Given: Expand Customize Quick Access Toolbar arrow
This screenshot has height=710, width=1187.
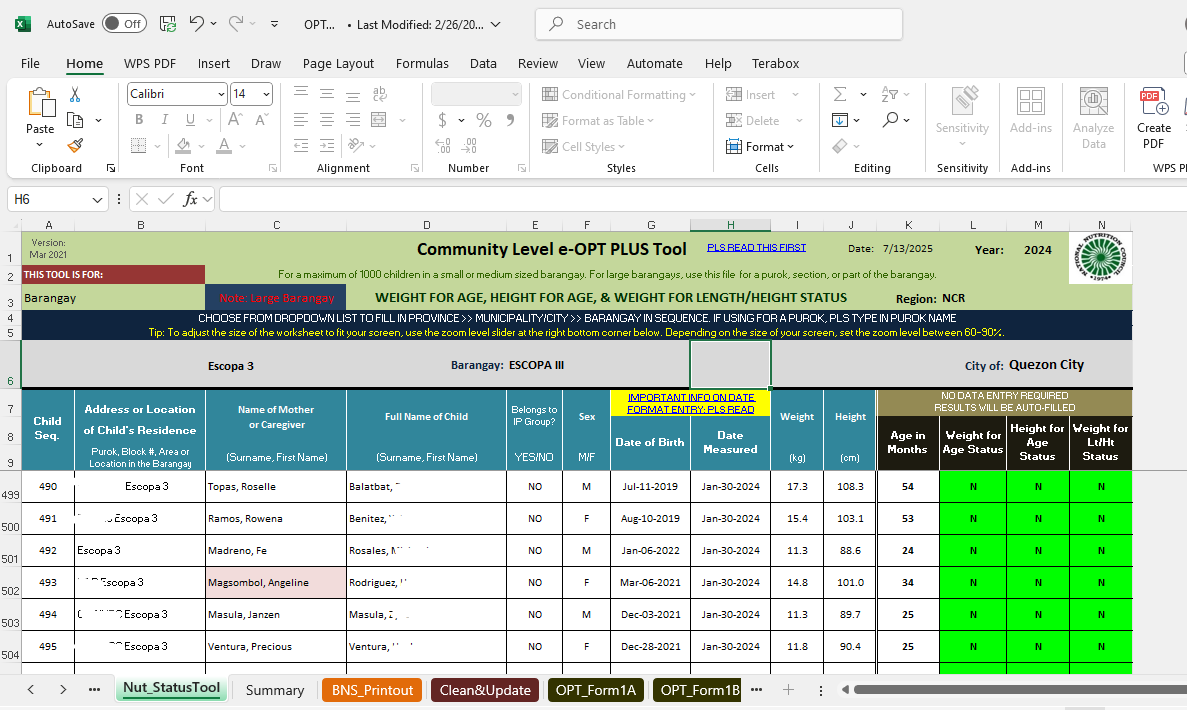Looking at the screenshot, I should point(274,24).
